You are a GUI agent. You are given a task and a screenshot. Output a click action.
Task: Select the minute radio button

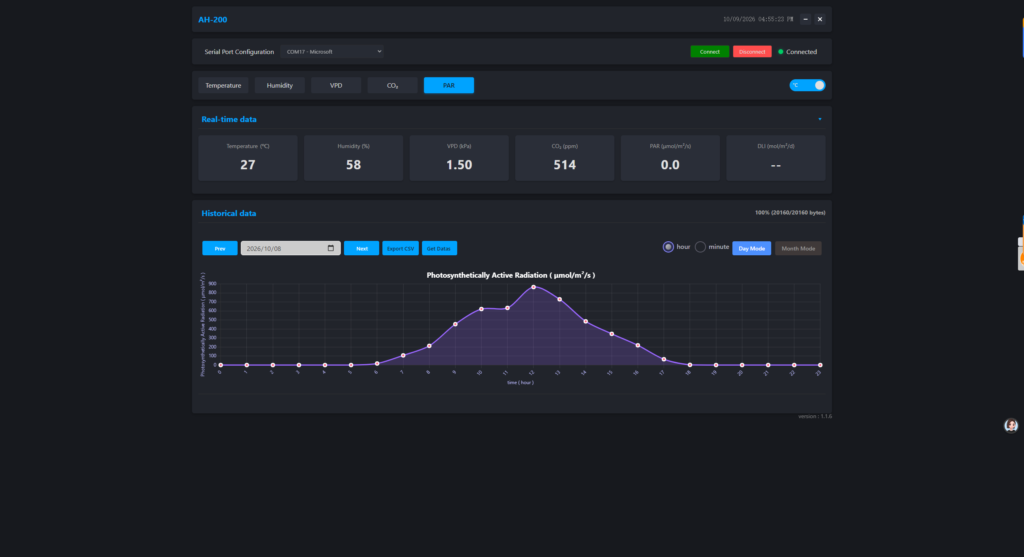point(700,247)
